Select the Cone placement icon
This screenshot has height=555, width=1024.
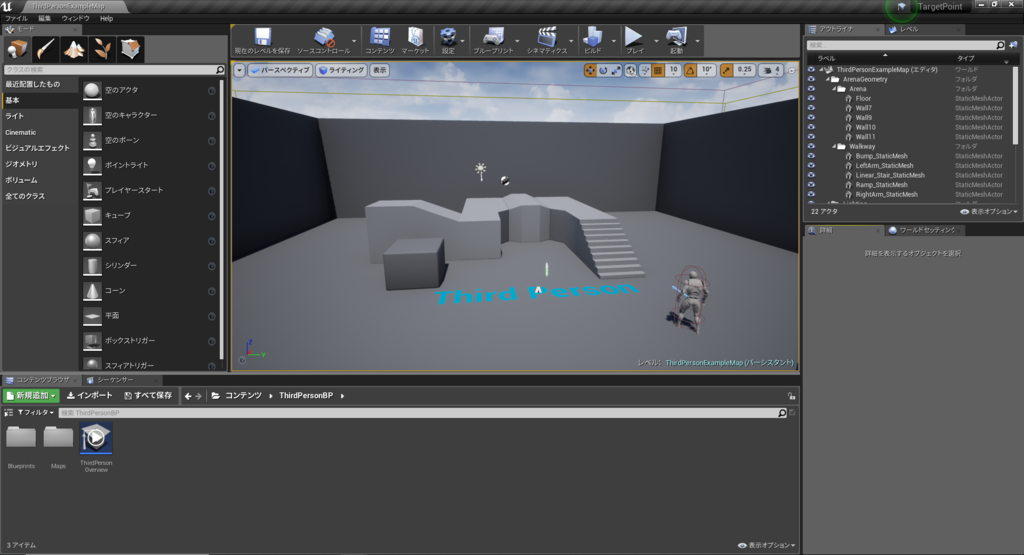point(92,291)
